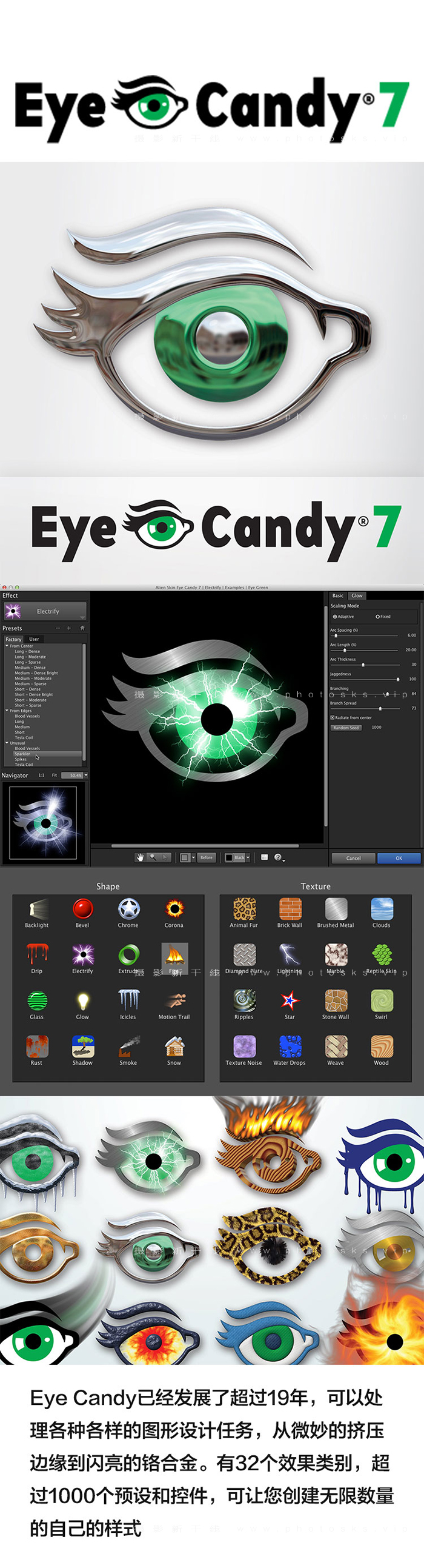Viewport: 424px width, 1568px height.
Task: Select the Water Drops texture
Action: [x=290, y=1047]
